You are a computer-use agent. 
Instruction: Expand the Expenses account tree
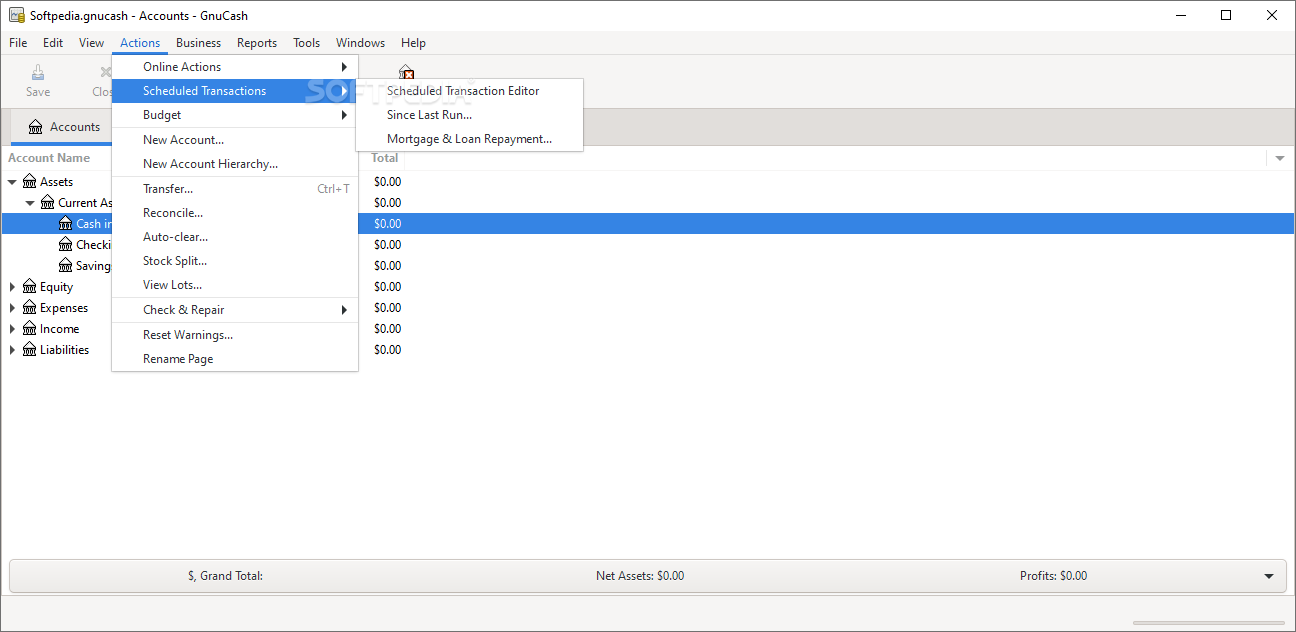[x=12, y=308]
